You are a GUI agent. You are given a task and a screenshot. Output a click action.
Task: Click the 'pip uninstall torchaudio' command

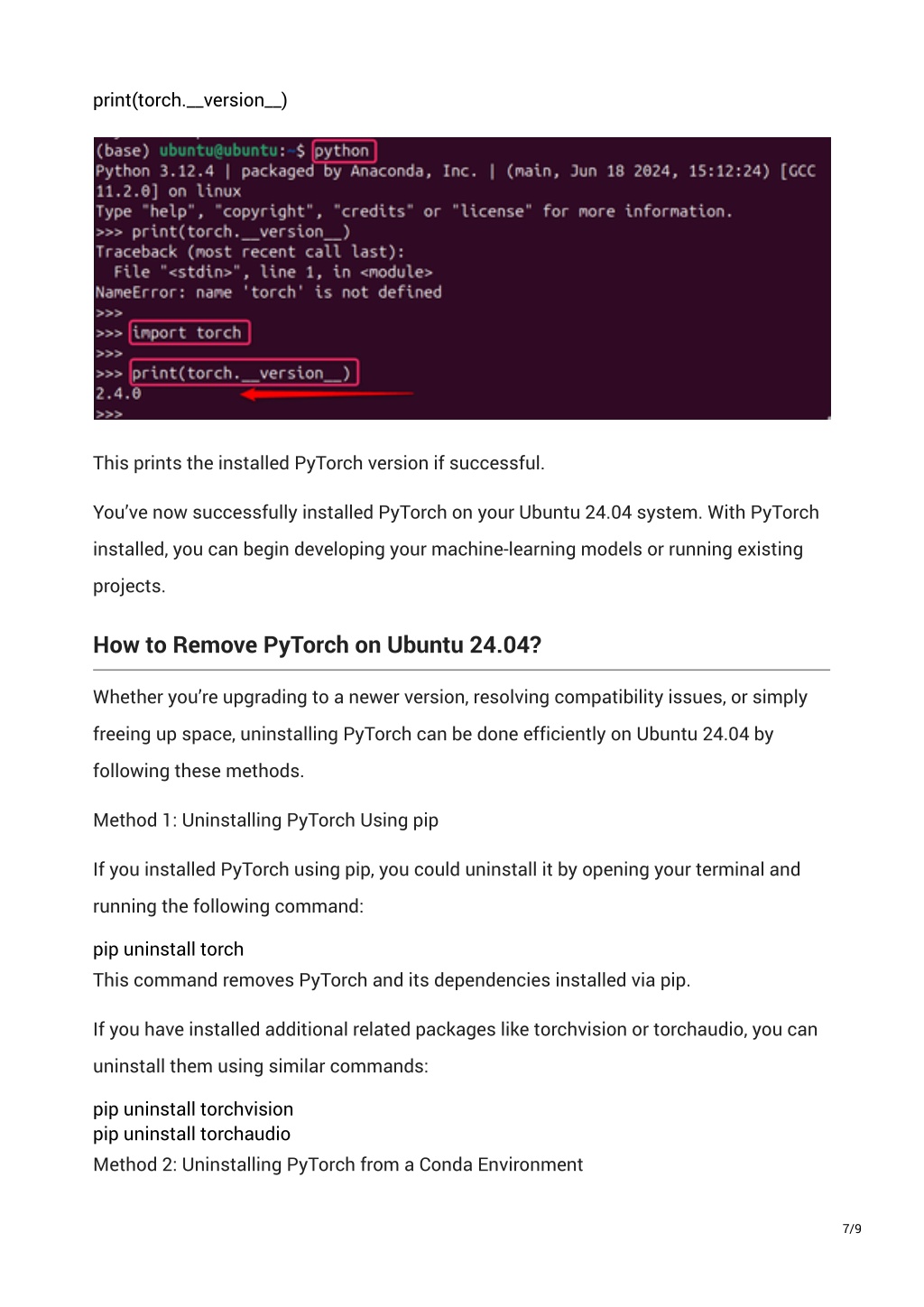tap(192, 1135)
